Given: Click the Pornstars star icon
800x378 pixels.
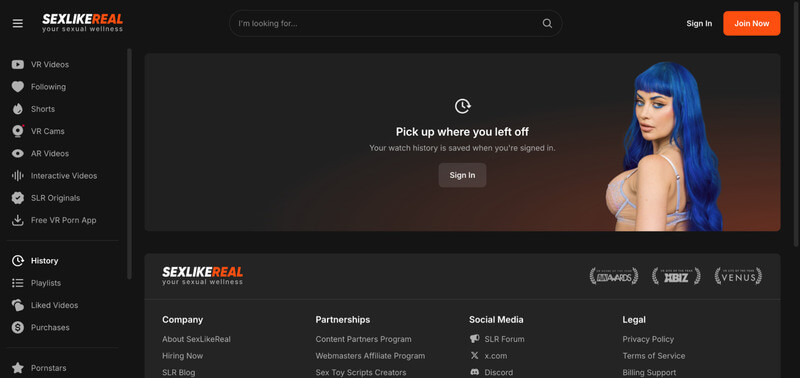Looking at the screenshot, I should pos(18,368).
